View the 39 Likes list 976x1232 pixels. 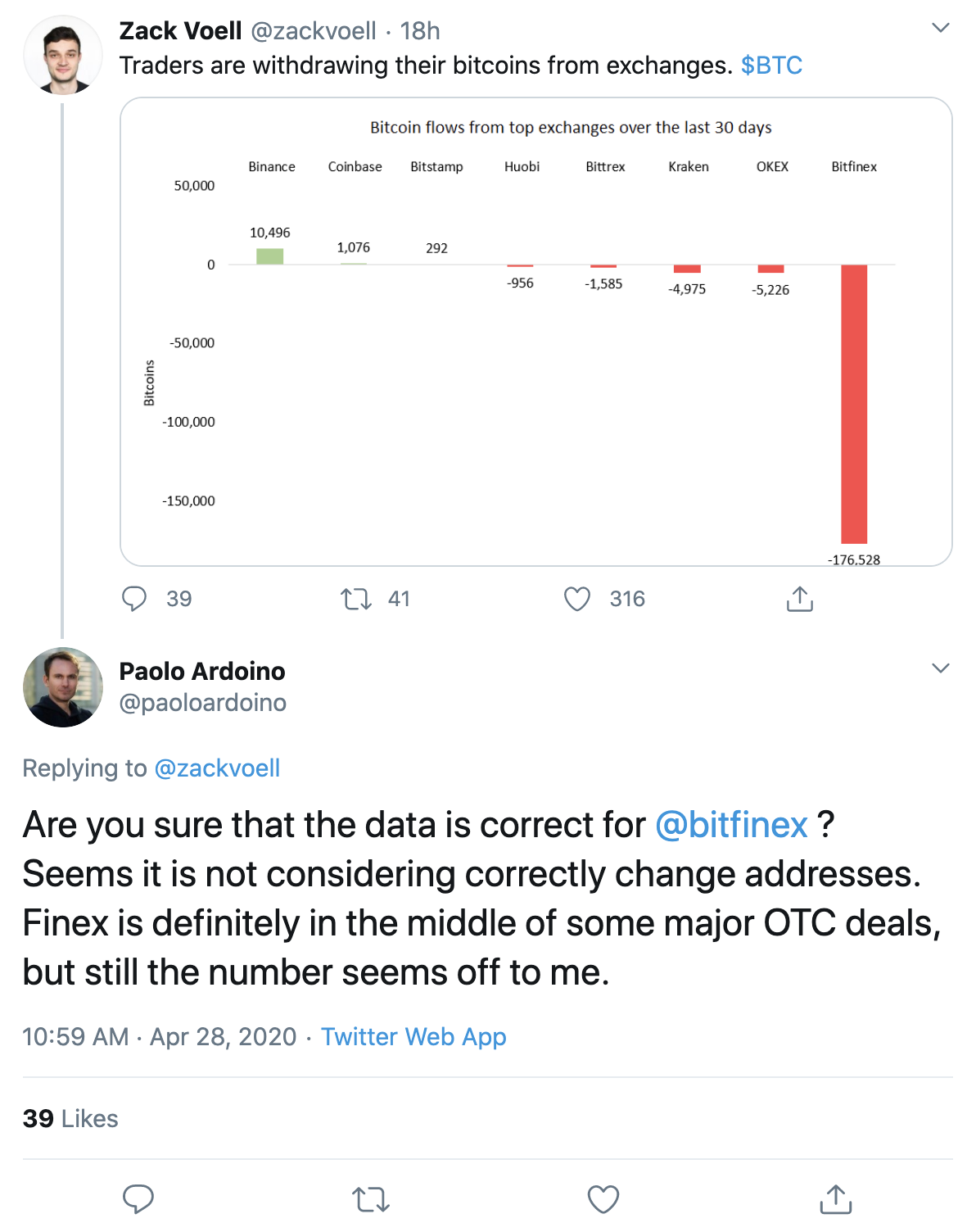click(70, 1119)
